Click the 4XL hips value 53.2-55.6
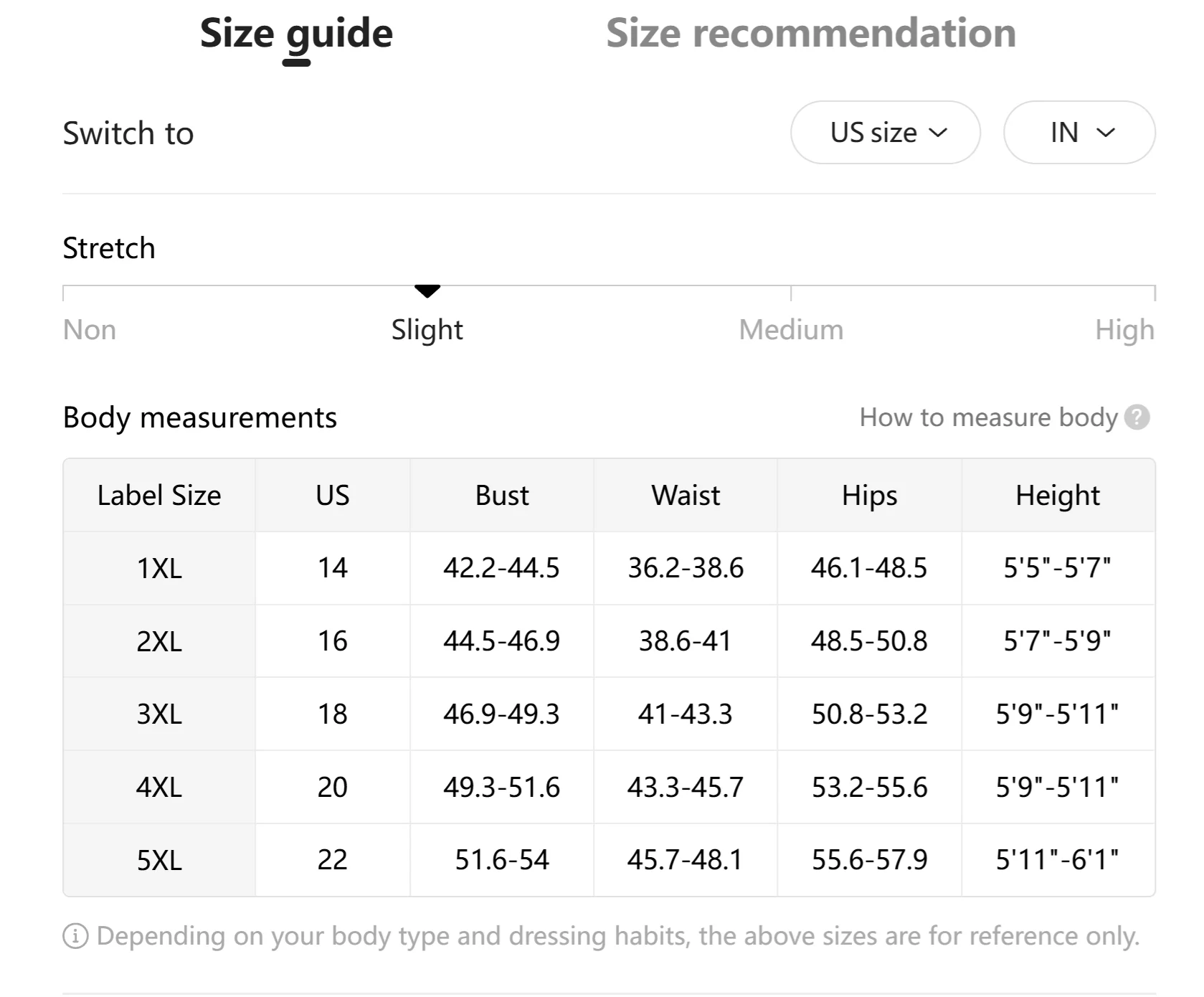 [x=869, y=788]
